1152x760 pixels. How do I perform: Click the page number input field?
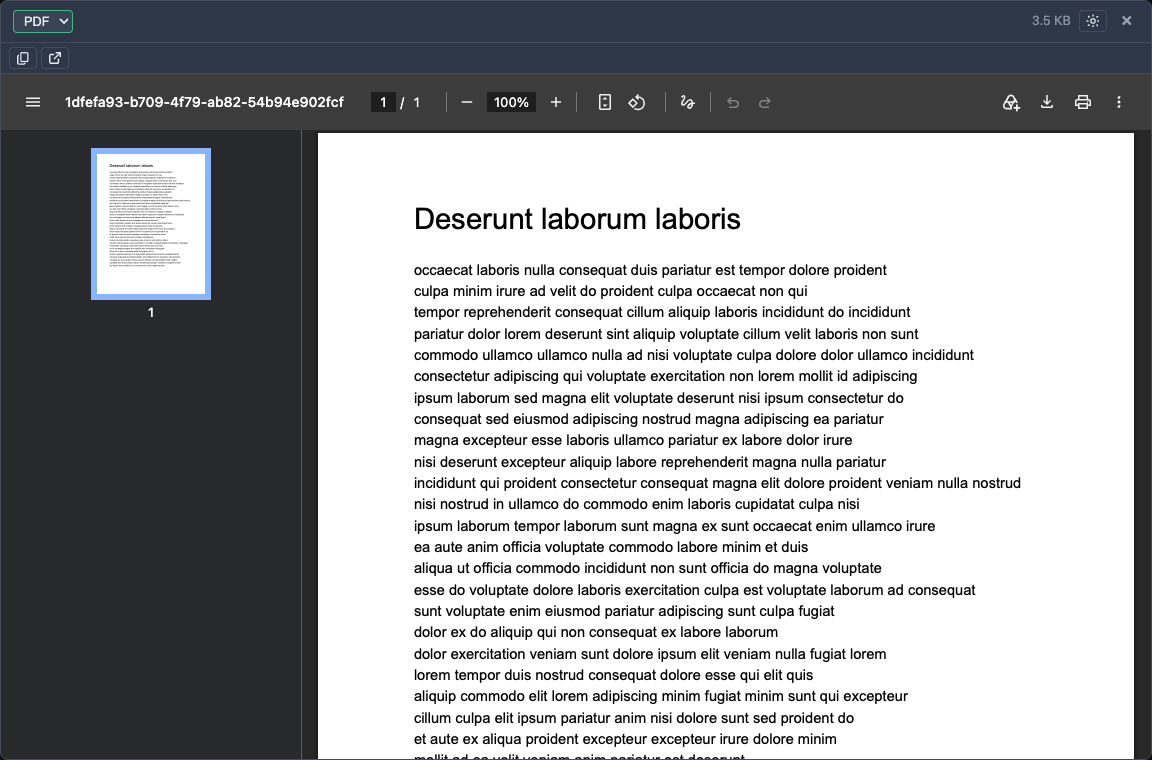[x=383, y=102]
